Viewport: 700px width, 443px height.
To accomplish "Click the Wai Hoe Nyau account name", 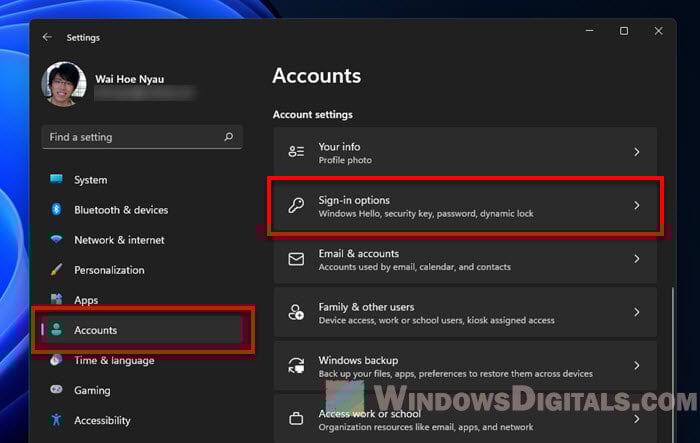I will [129, 79].
